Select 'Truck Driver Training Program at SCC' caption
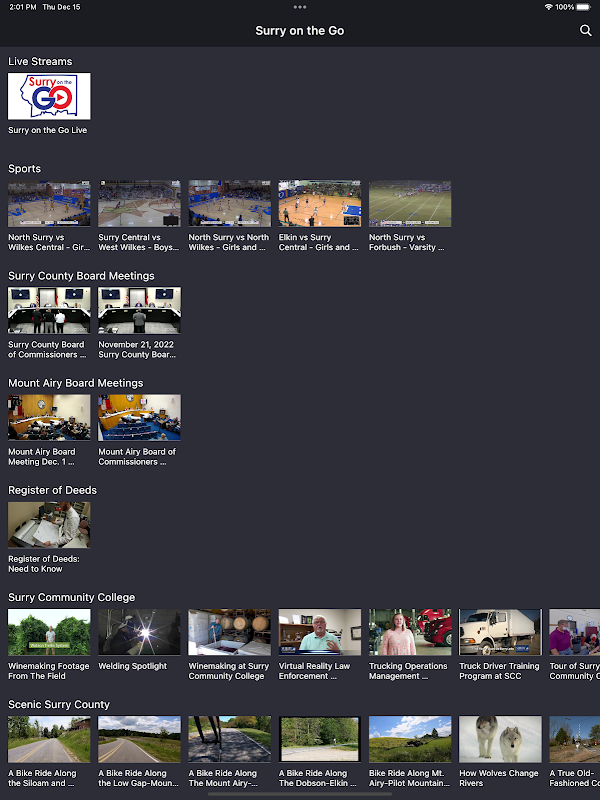The height and width of the screenshot is (800, 600). click(x=499, y=671)
